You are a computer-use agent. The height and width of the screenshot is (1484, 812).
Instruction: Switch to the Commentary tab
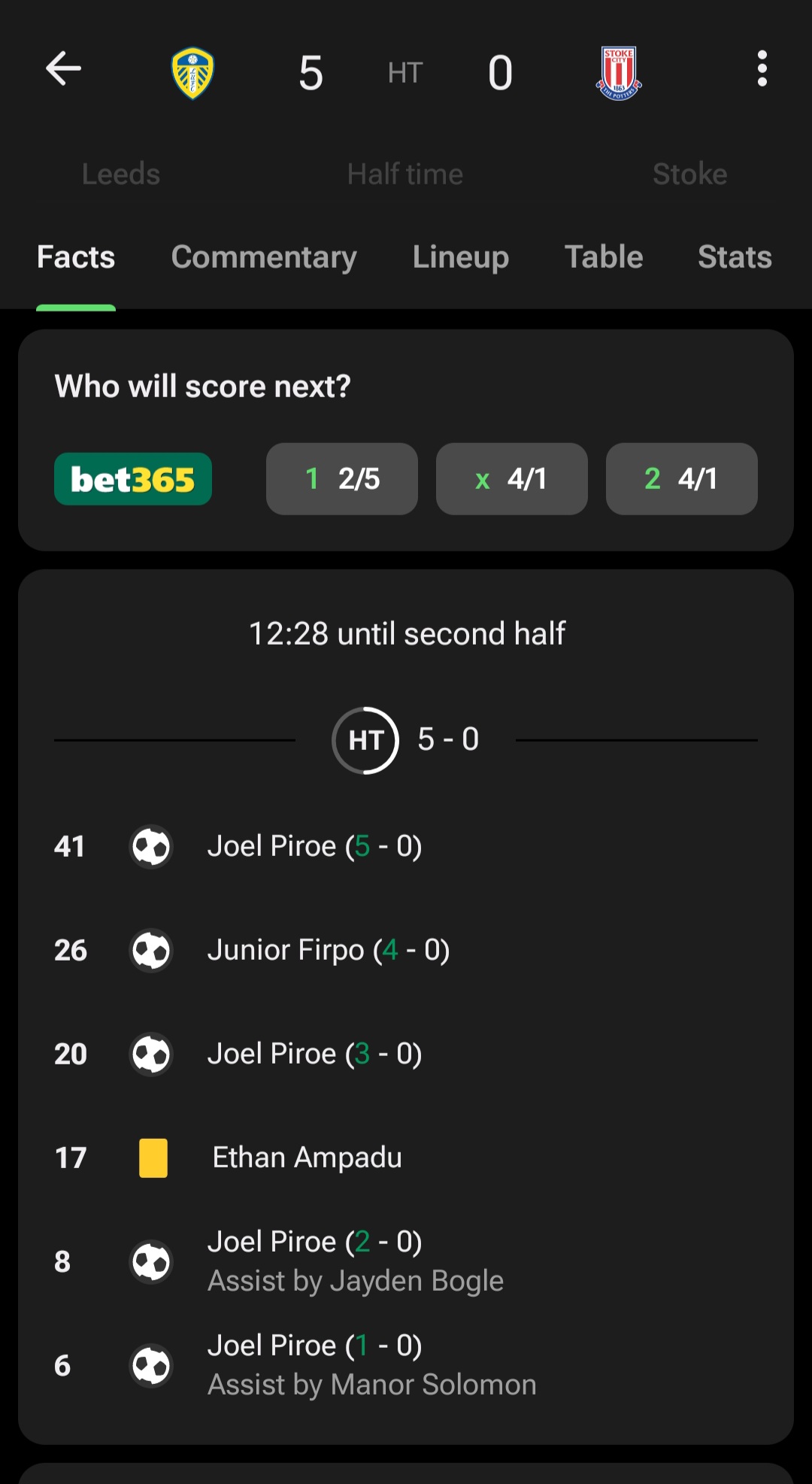coord(264,257)
